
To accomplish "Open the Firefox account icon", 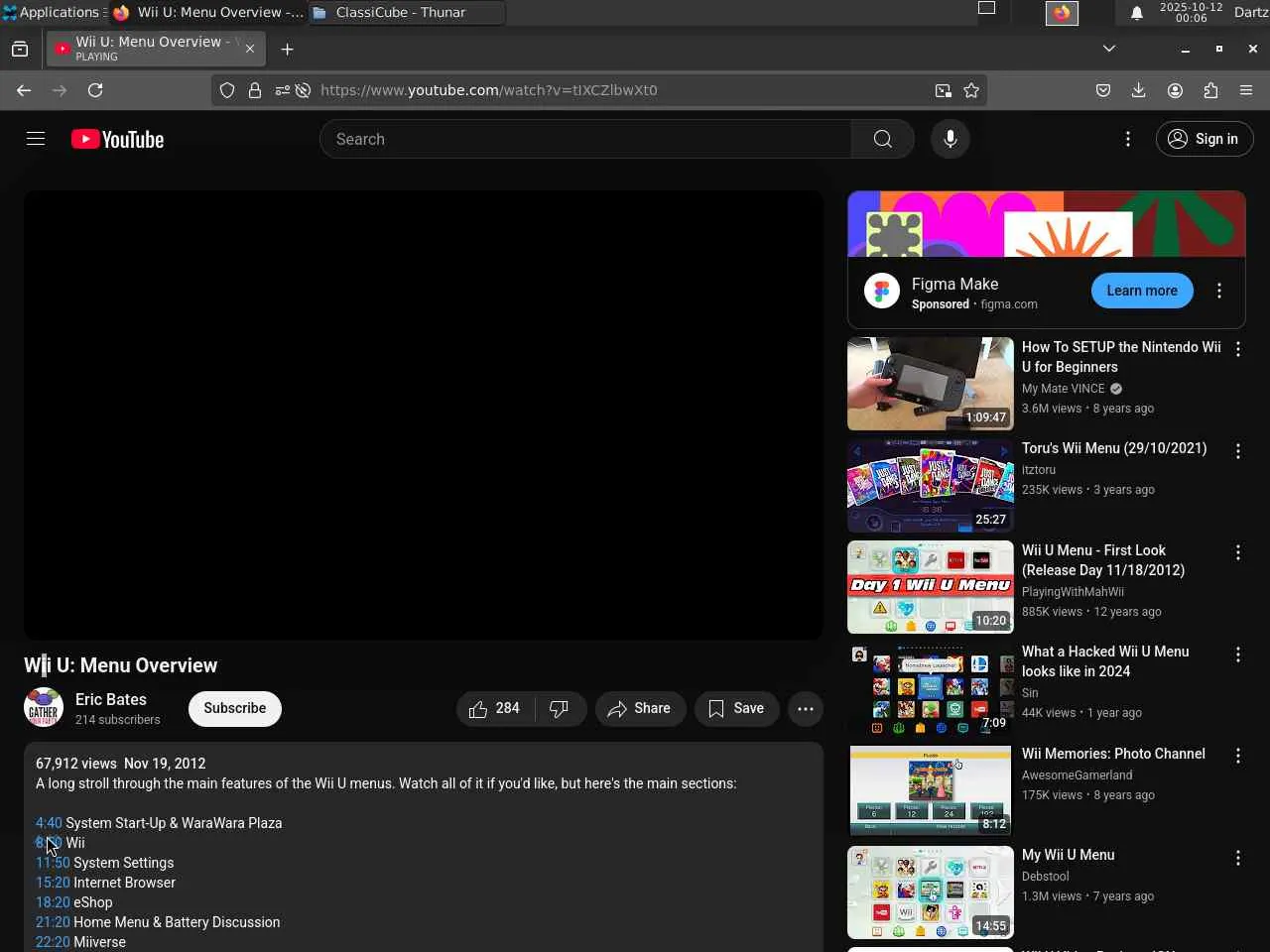I will (x=1175, y=90).
